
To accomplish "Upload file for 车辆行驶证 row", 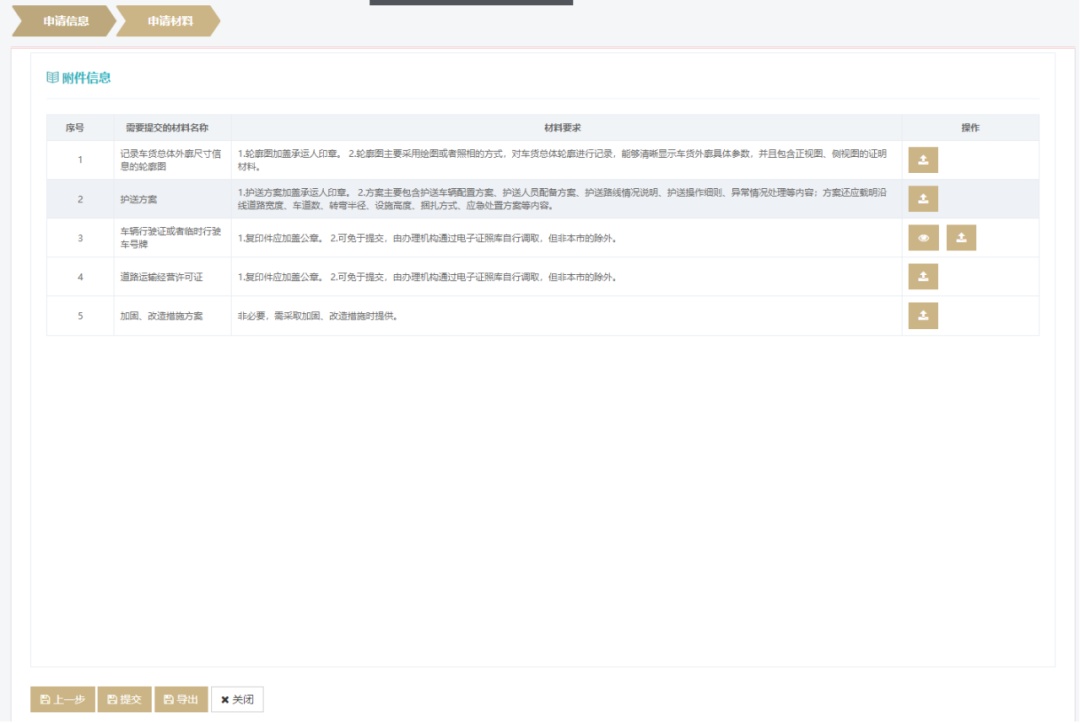I will pyautogui.click(x=960, y=238).
